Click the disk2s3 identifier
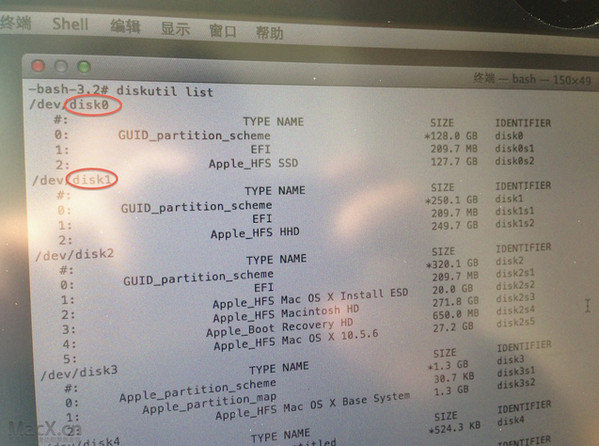The height and width of the screenshot is (446, 599). (x=515, y=297)
